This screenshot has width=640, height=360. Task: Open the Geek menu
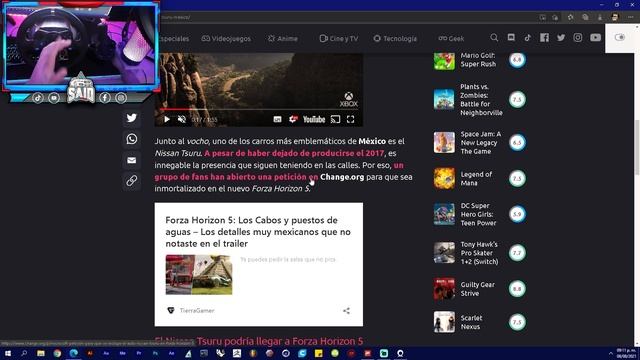451,38
